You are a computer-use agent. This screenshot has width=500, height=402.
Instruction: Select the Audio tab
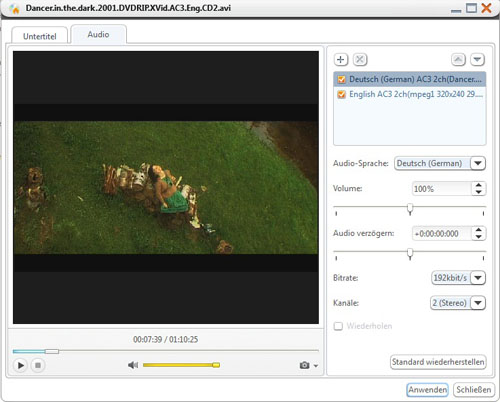click(99, 34)
